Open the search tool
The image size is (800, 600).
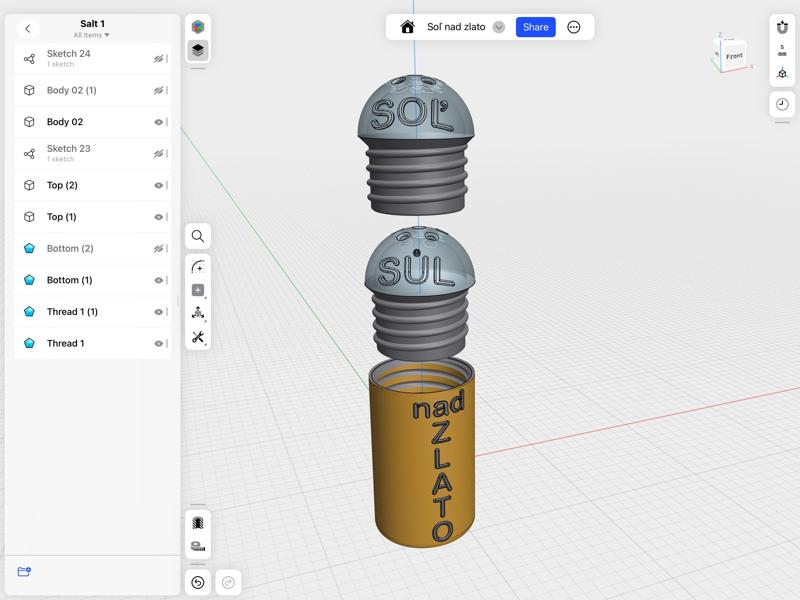198,236
